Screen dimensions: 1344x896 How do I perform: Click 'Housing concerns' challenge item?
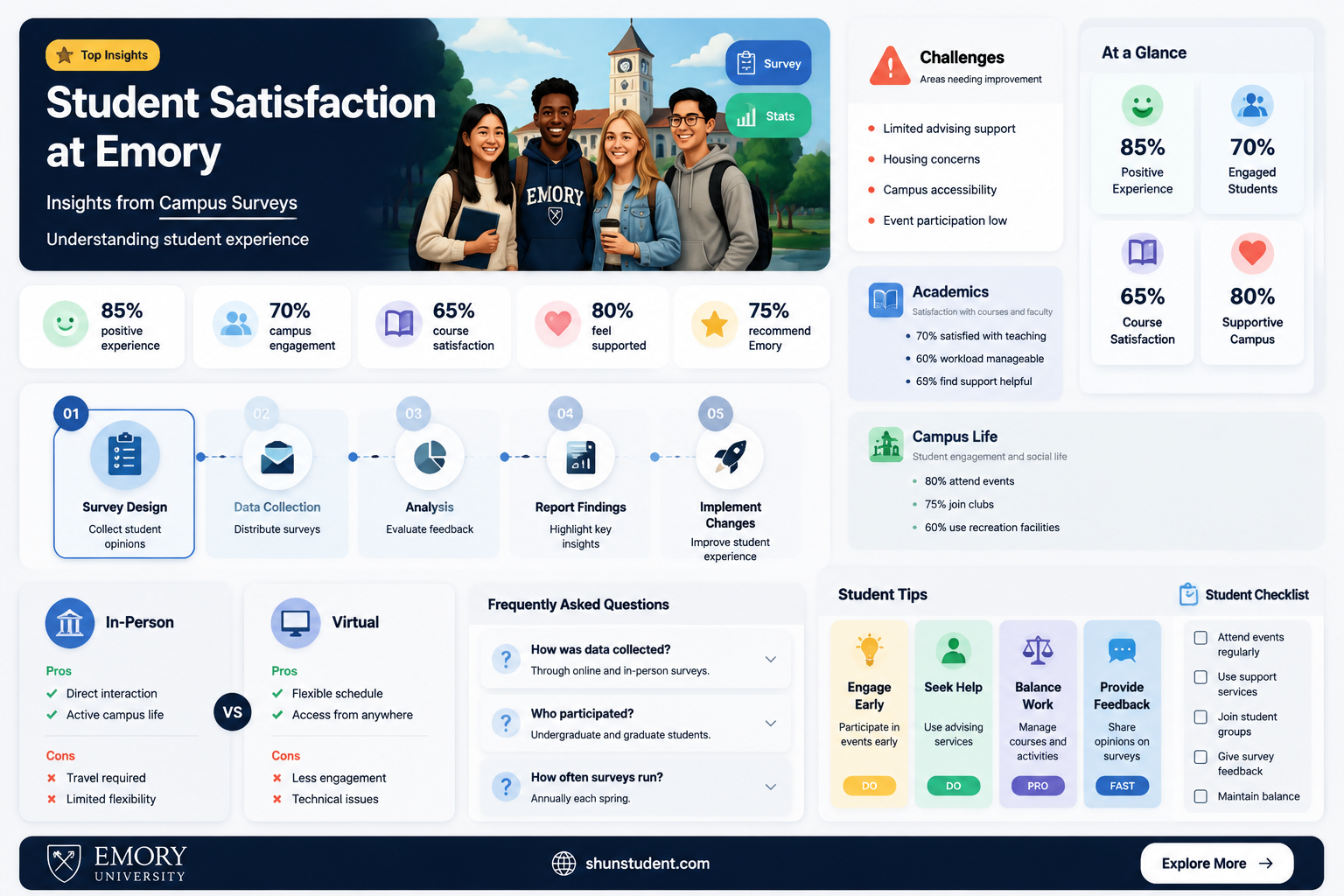(x=931, y=159)
